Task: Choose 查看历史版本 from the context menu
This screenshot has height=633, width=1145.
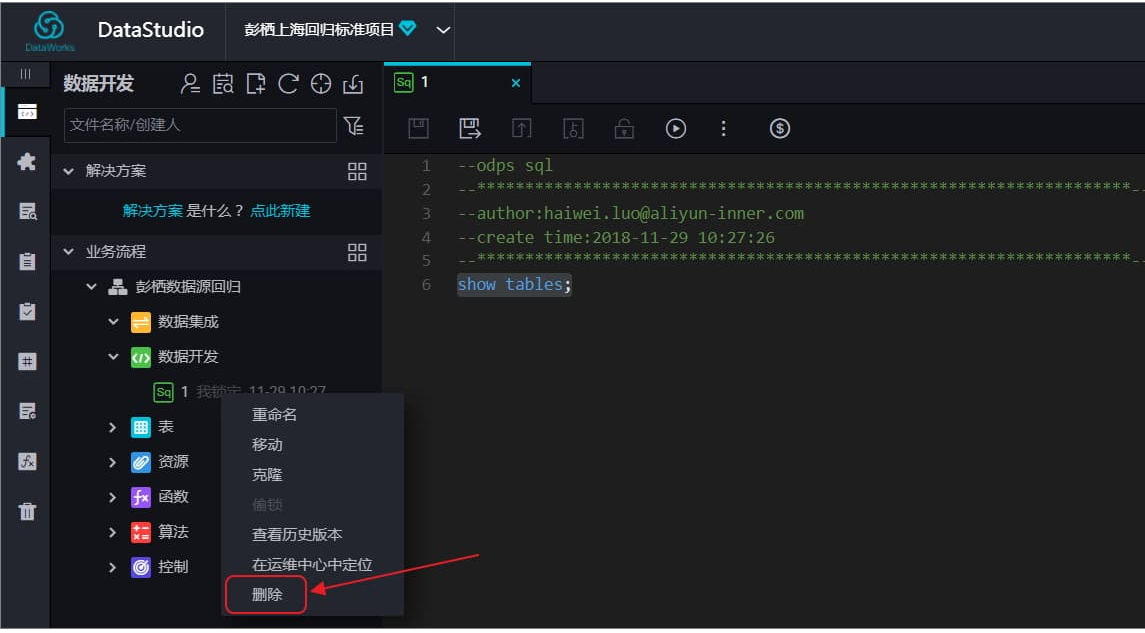Action: (x=297, y=534)
